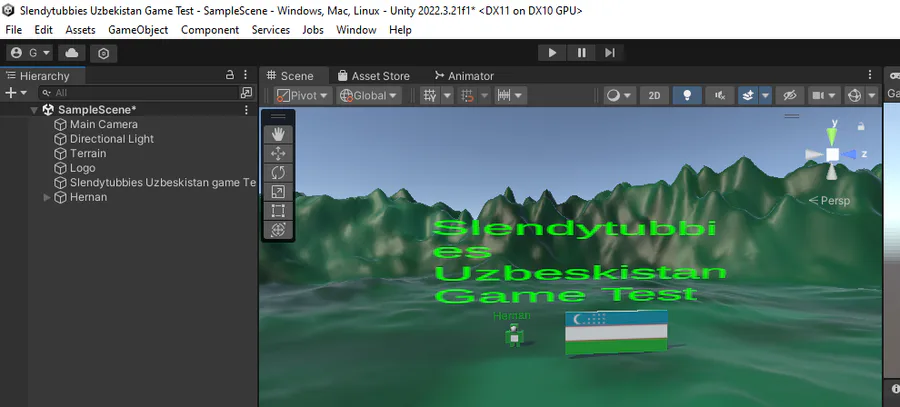Open the Window menu
Screen dimensions: 900x407
tap(356, 30)
